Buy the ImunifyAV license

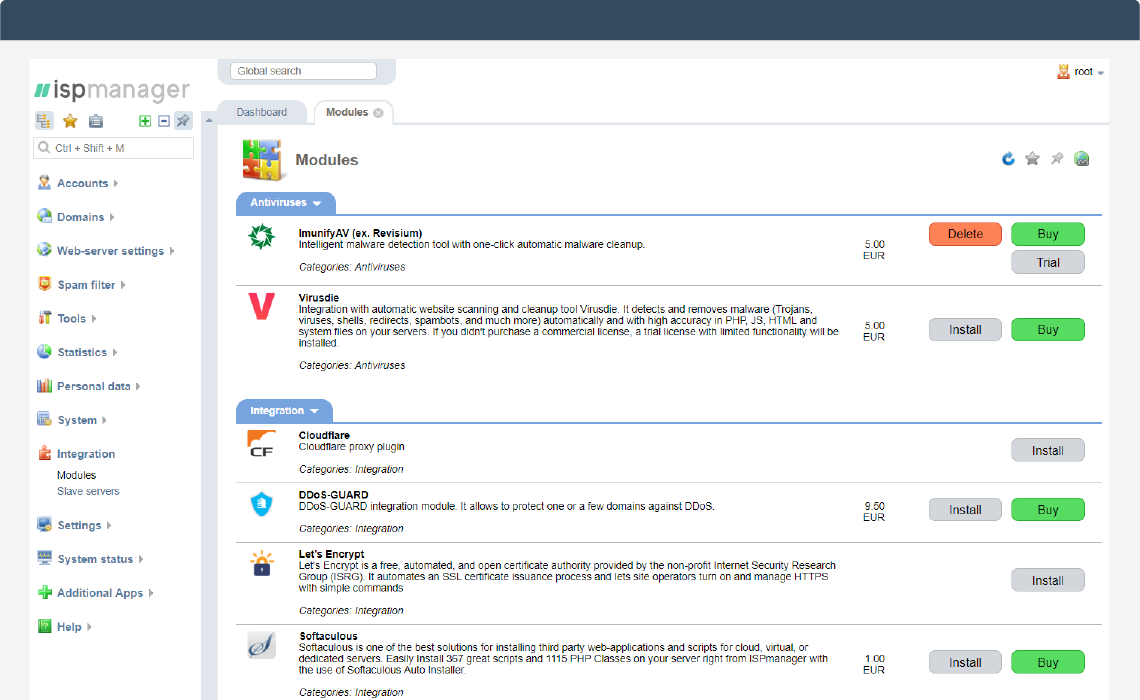tap(1048, 234)
